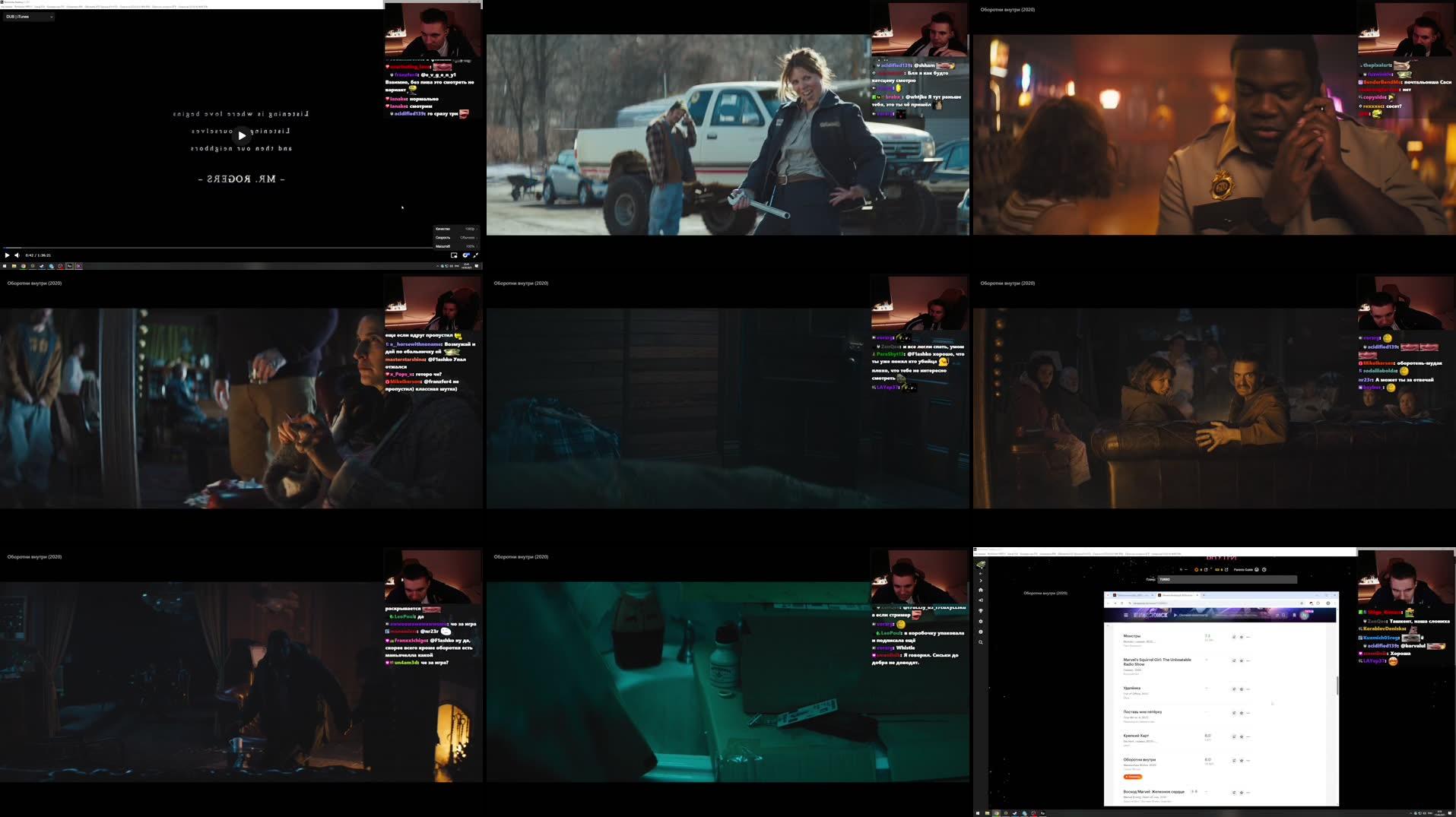Open the Kinopoisk hamburger menu

coord(1126,615)
